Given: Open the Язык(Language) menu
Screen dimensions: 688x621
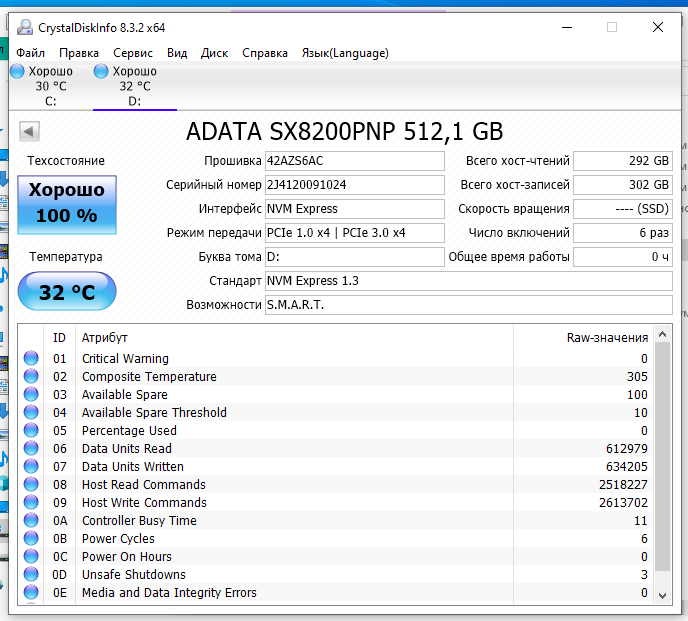Looking at the screenshot, I should pos(345,53).
